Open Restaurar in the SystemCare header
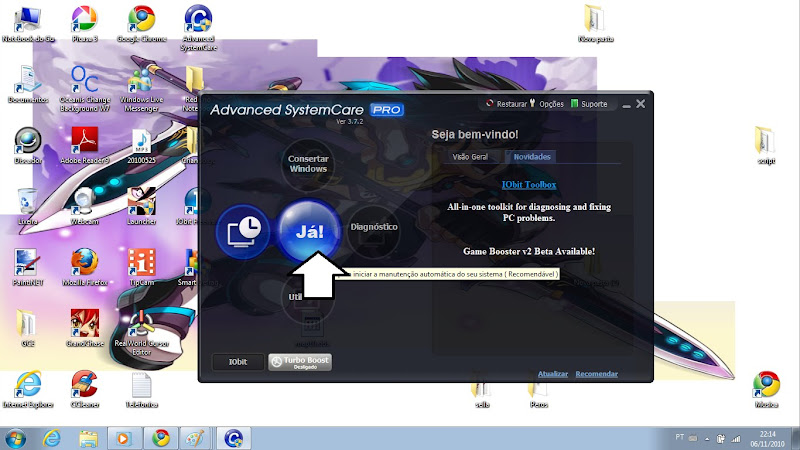This screenshot has height=450, width=800. pos(506,104)
